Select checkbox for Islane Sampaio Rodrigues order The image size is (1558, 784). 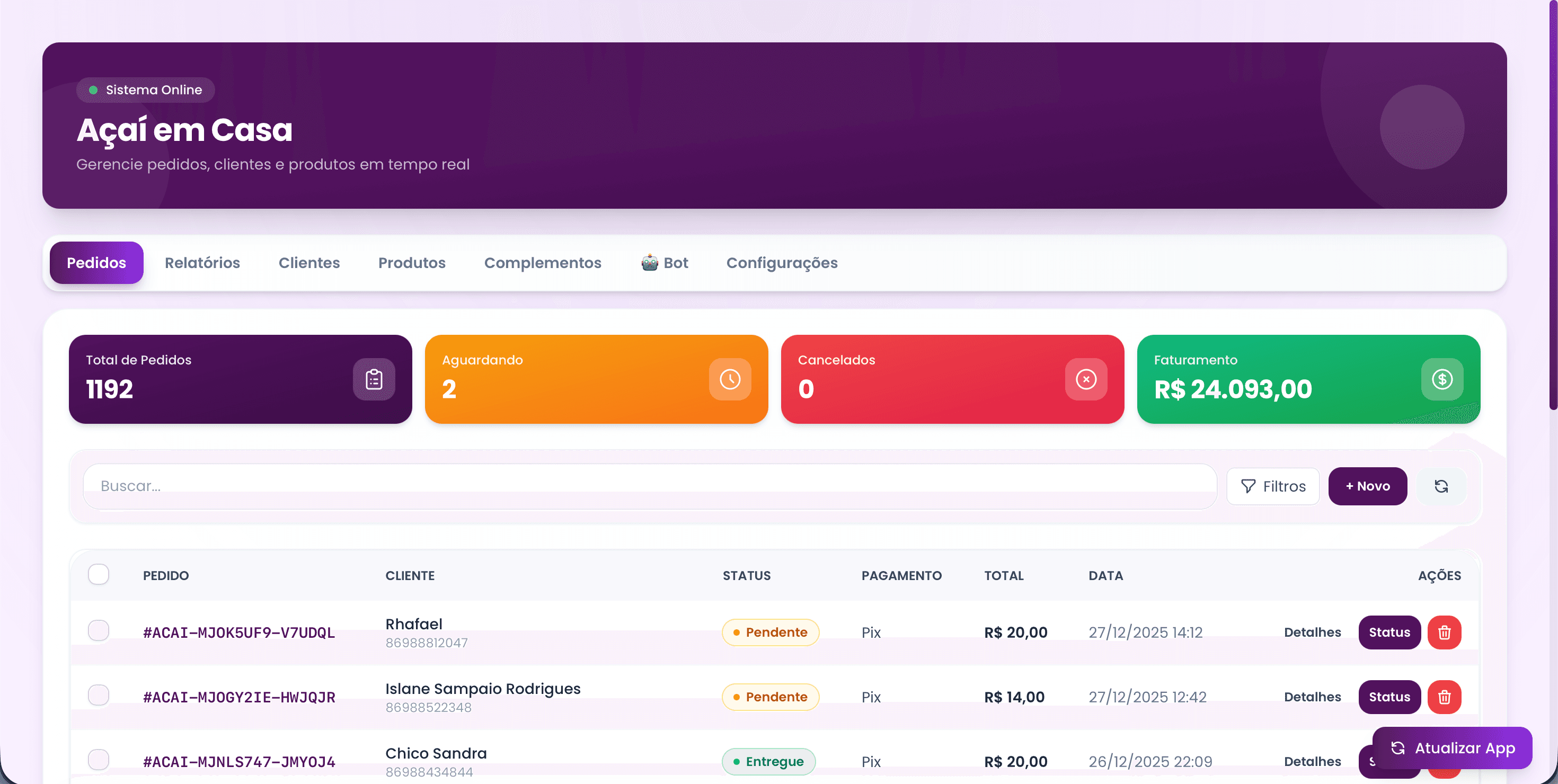coord(99,695)
